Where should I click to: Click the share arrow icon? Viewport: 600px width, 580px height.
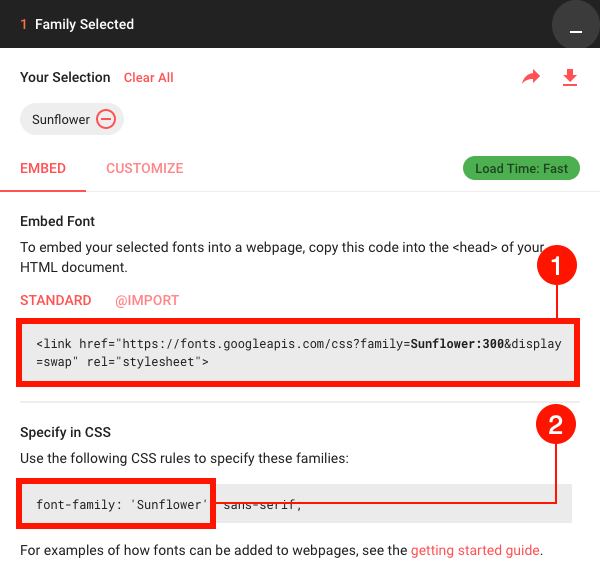pos(531,77)
